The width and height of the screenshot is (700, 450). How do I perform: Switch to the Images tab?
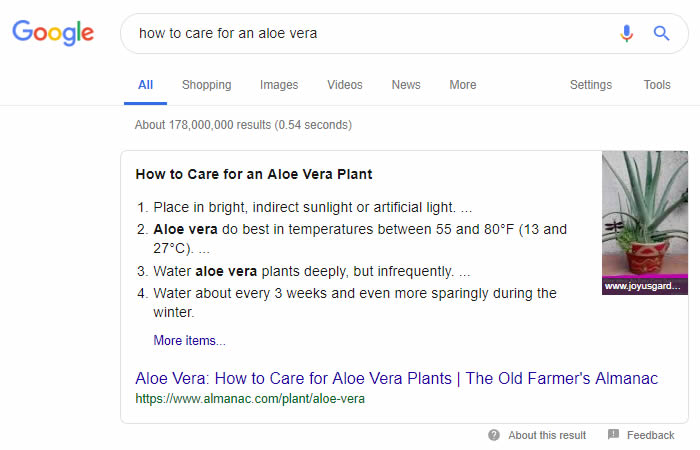coord(279,85)
